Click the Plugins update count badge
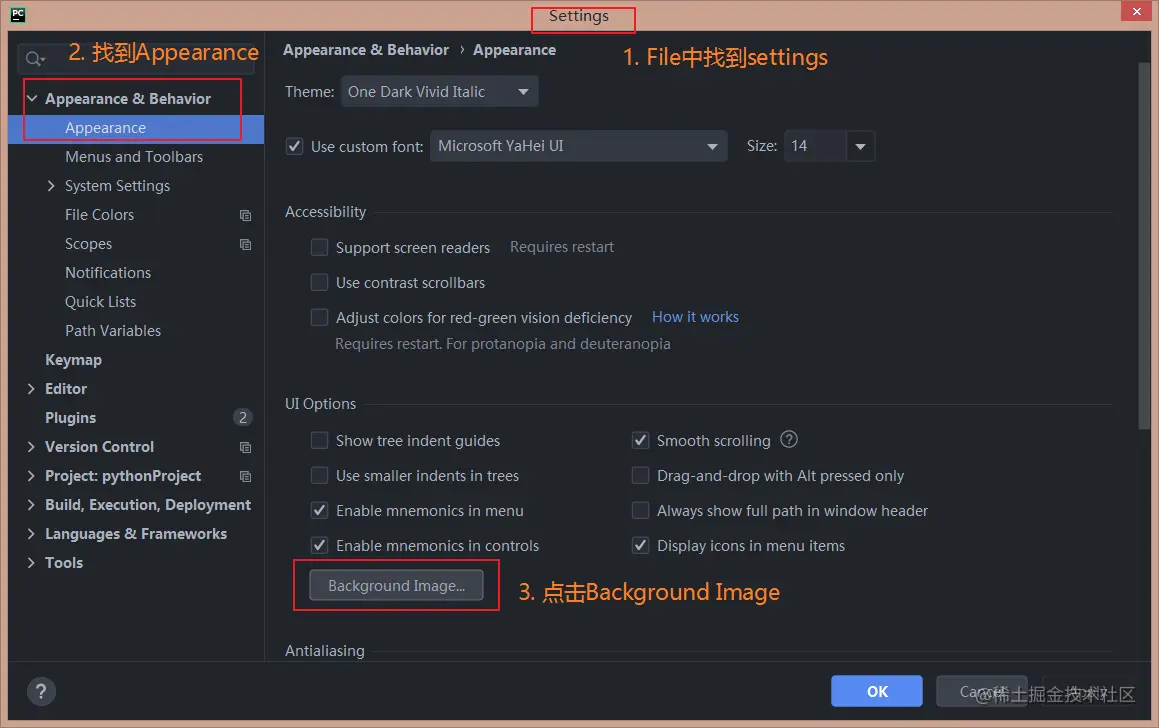 [242, 418]
